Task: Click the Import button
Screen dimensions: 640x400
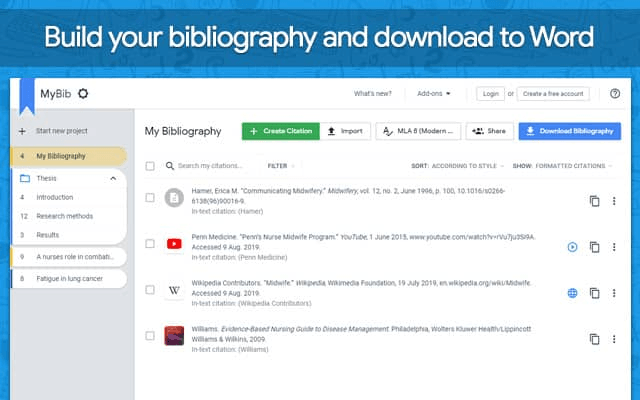Action: tap(345, 131)
